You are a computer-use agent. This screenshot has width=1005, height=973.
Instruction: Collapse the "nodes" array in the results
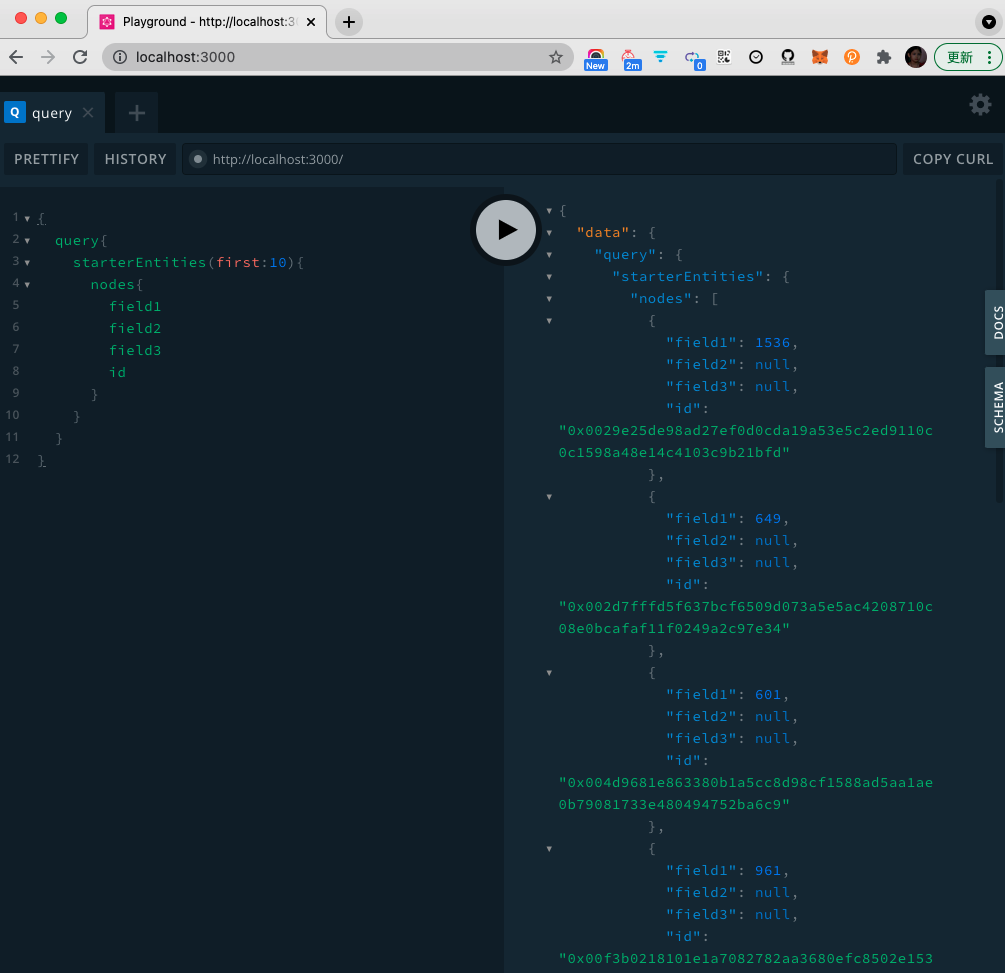[549, 299]
